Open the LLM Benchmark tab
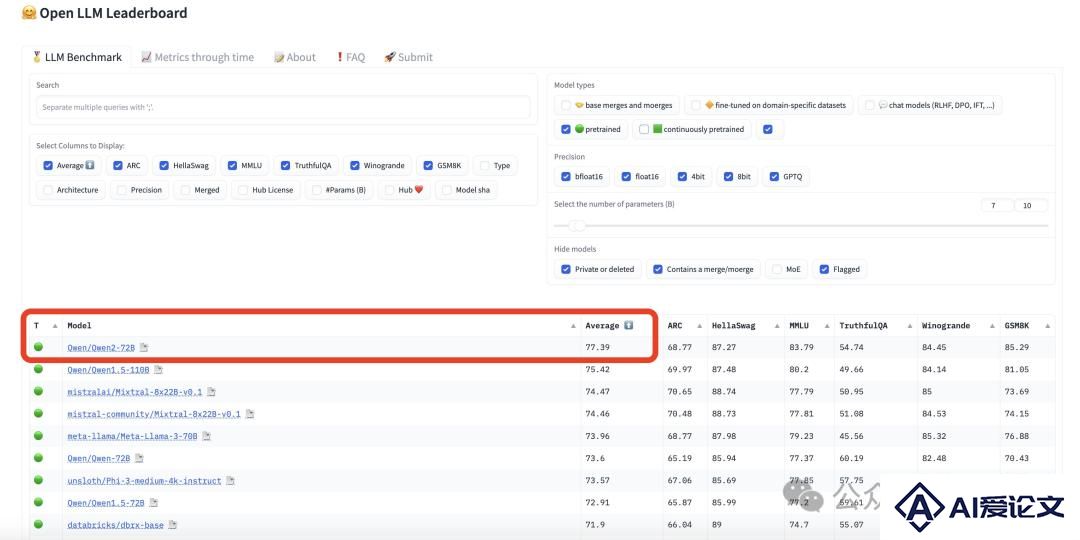The width and height of the screenshot is (1080, 540). (77, 57)
